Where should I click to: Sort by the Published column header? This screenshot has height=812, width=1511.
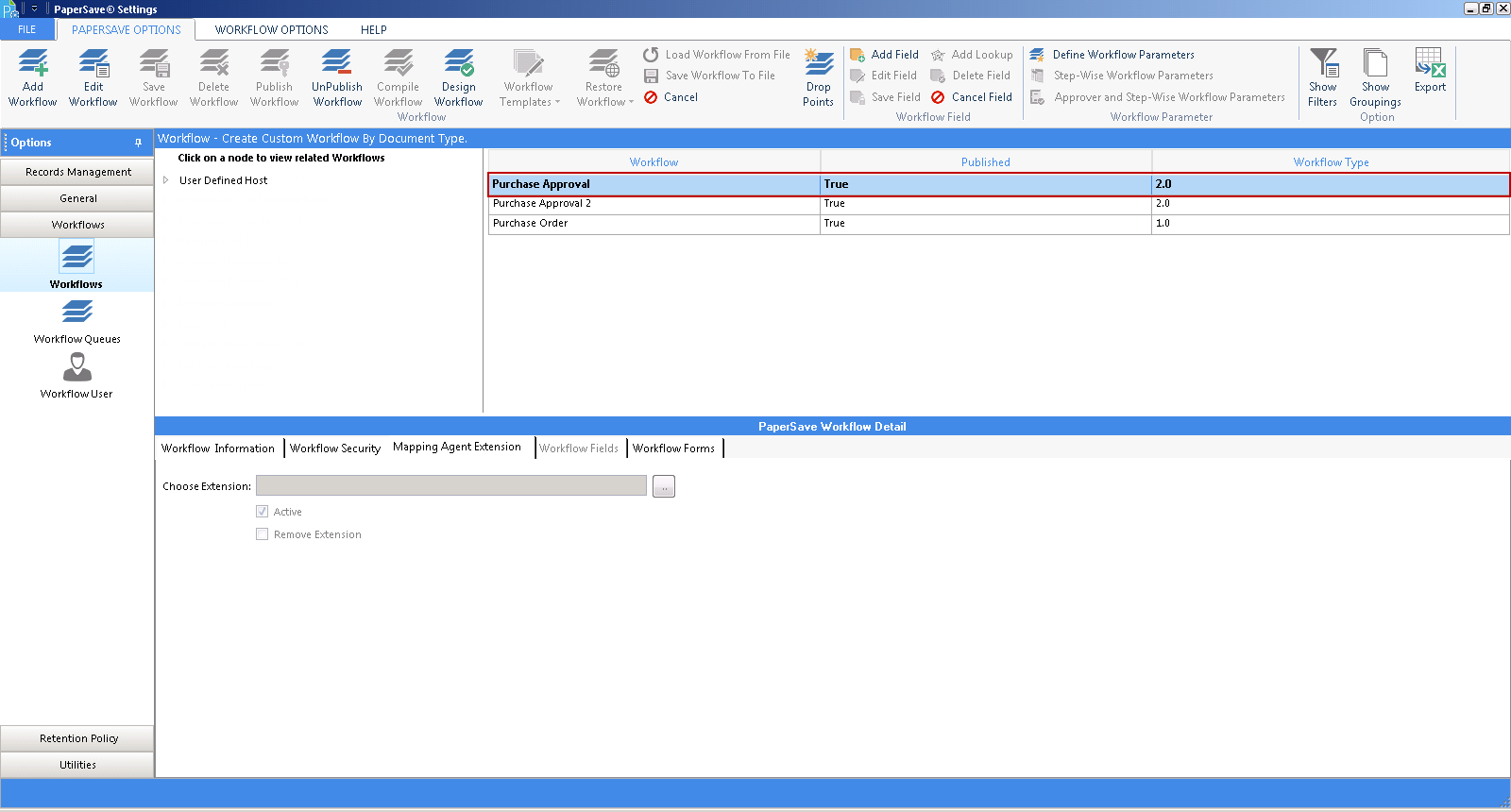coord(986,162)
